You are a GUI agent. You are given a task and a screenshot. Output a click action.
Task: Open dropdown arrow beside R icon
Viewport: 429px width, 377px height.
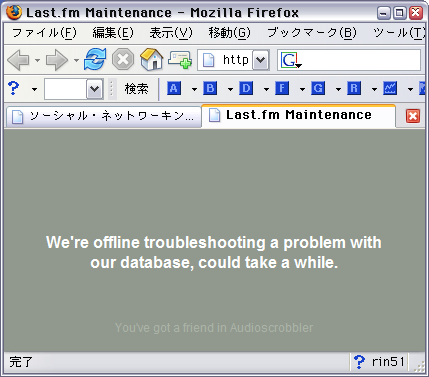tap(374, 89)
